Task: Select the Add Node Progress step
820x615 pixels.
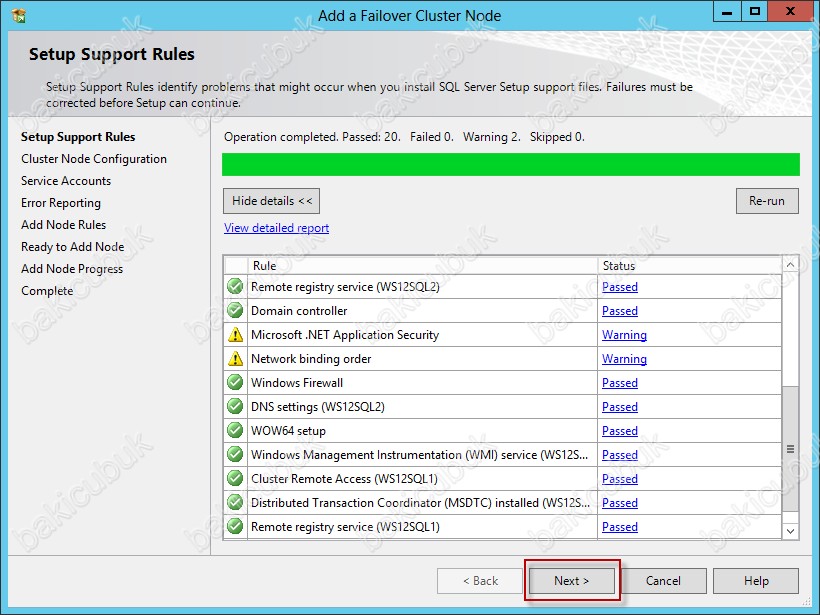Action: pyautogui.click(x=72, y=269)
